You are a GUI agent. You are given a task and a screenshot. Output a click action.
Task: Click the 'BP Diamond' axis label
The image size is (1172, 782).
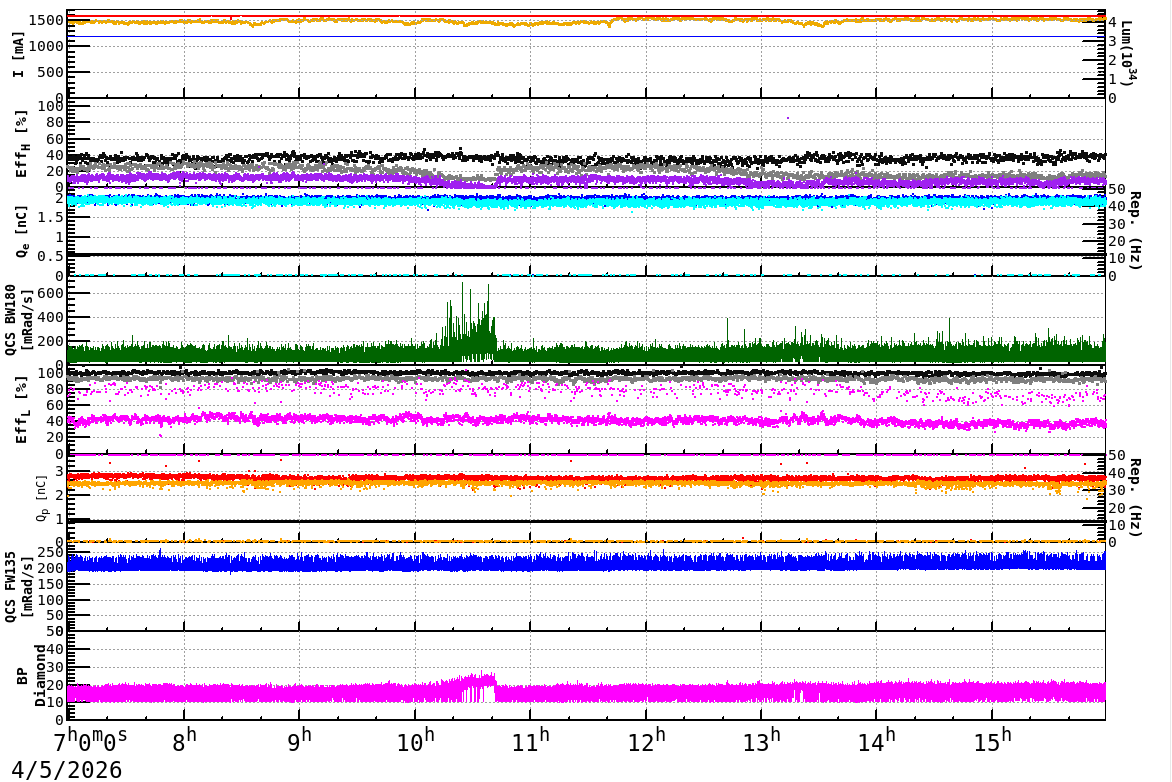click(30, 676)
